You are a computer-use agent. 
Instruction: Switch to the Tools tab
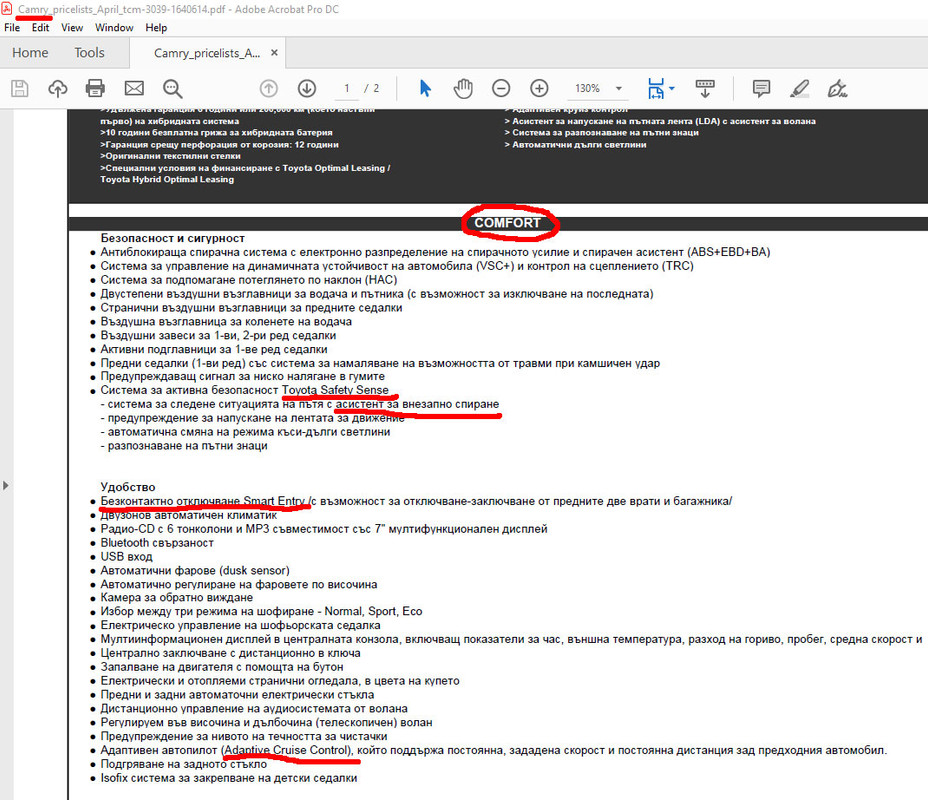(x=89, y=53)
